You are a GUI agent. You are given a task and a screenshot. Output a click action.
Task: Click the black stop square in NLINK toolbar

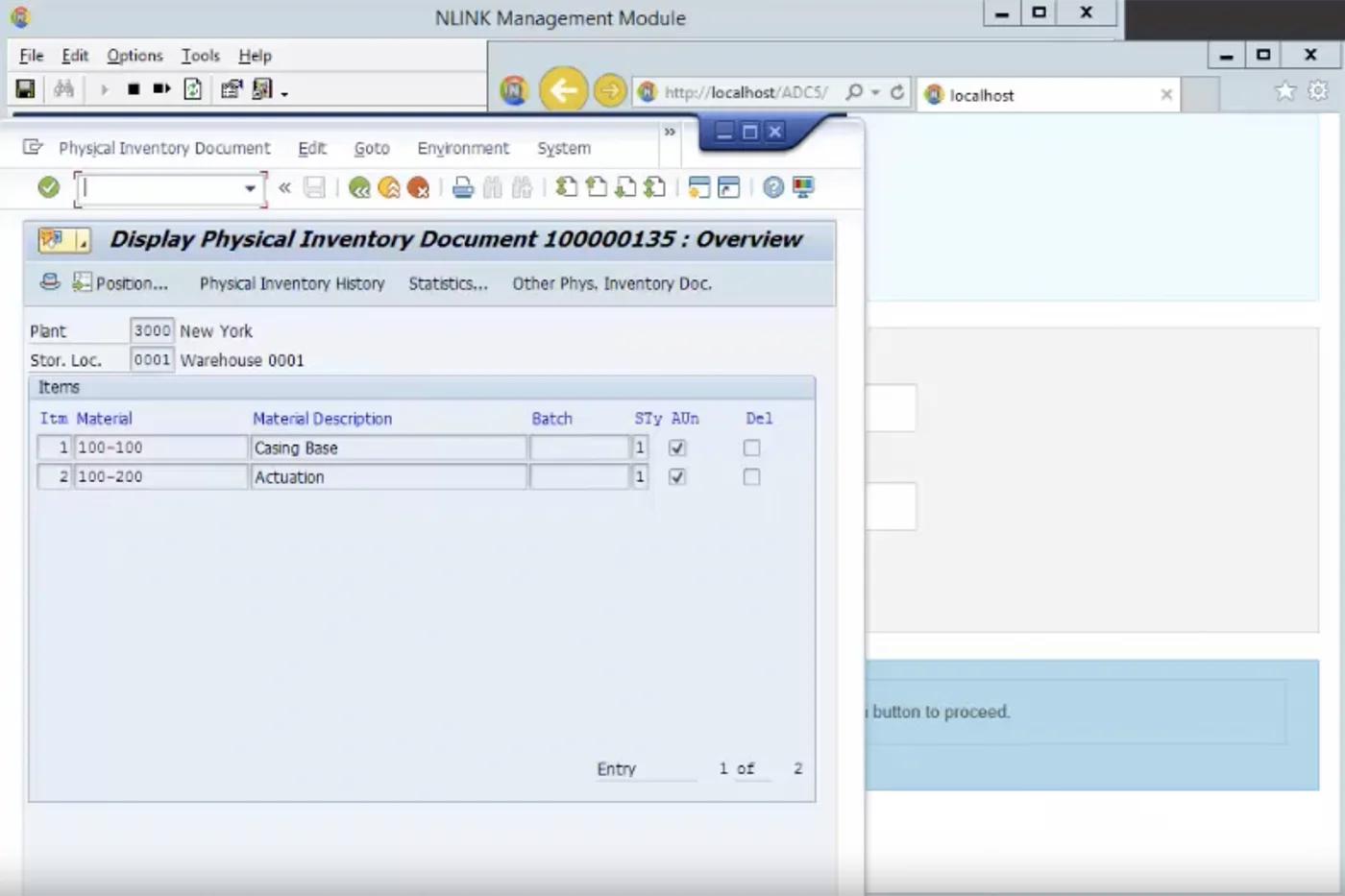134,89
